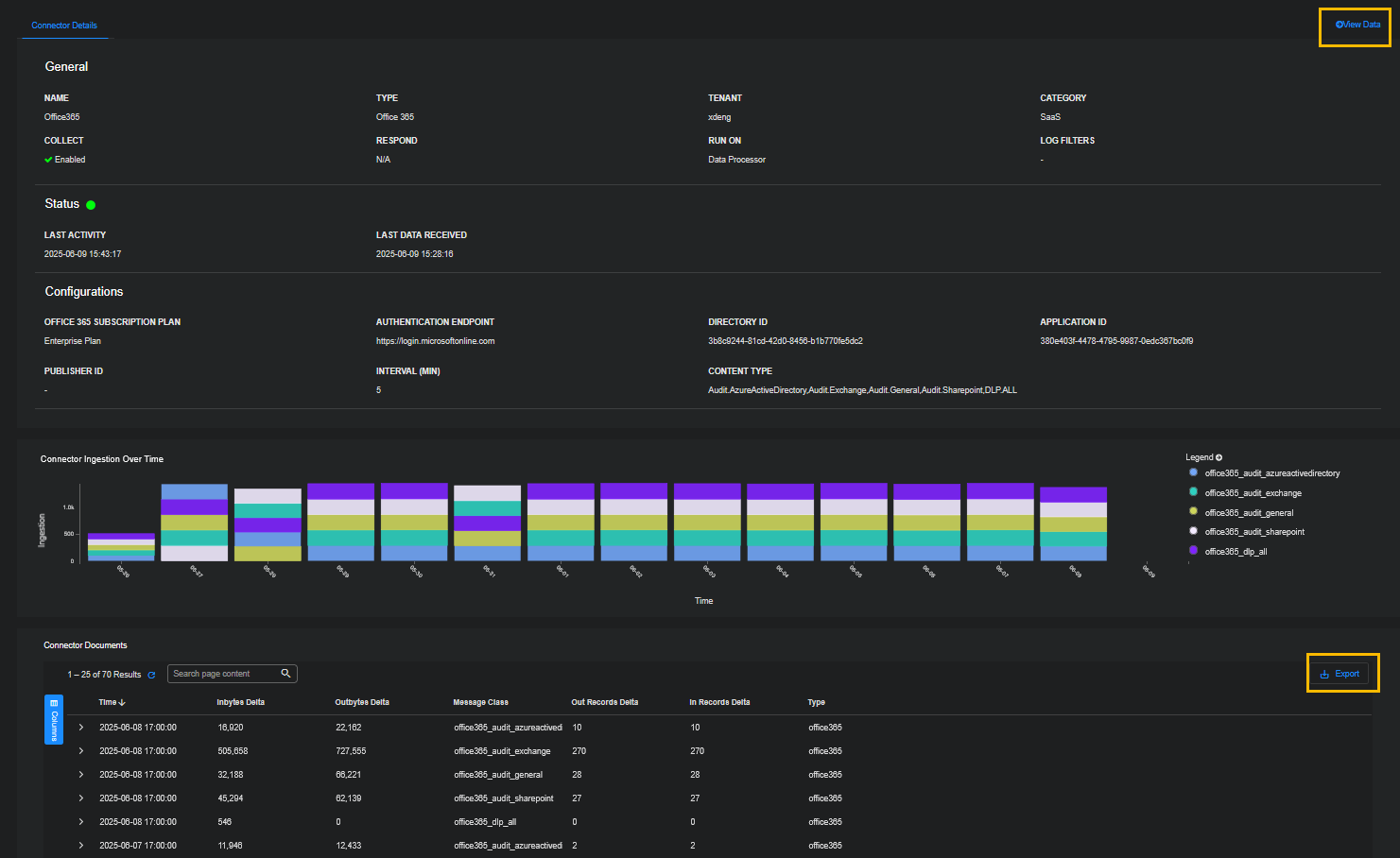1400x858 pixels.
Task: Expand the office365_audit_sharepoint document row
Action: tap(81, 798)
